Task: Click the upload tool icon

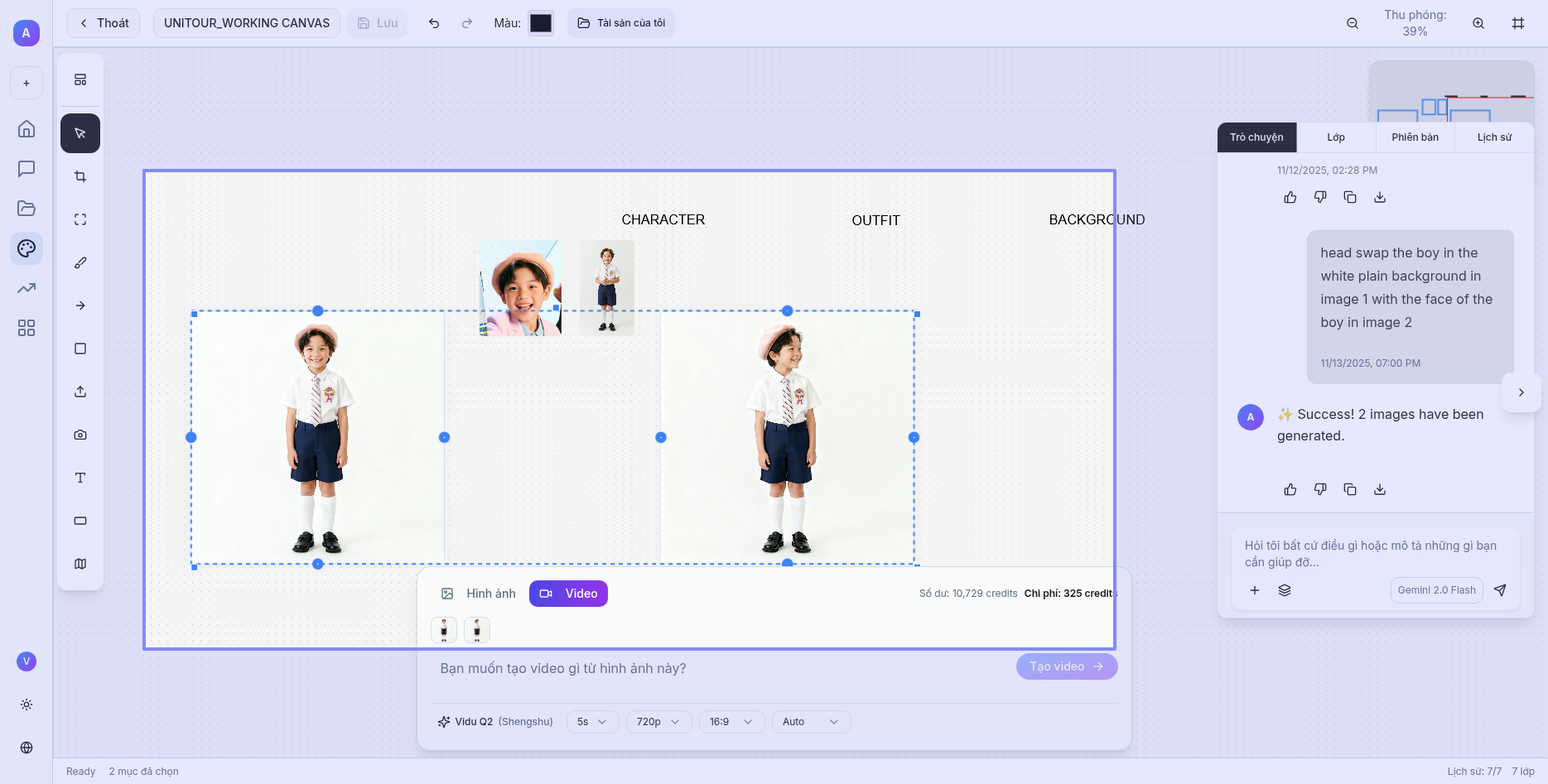Action: [80, 392]
